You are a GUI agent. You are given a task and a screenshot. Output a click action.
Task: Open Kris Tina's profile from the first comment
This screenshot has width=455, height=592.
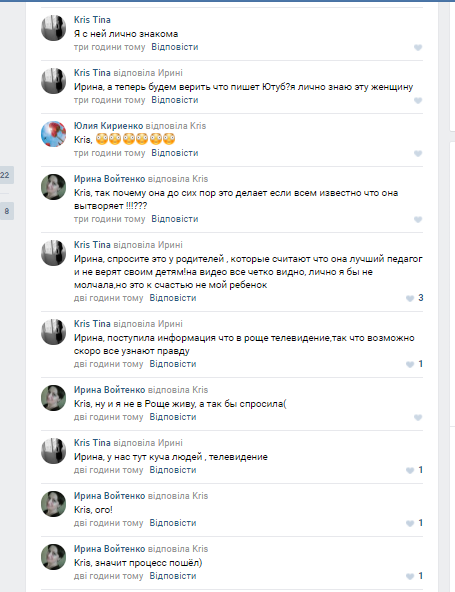[x=92, y=20]
